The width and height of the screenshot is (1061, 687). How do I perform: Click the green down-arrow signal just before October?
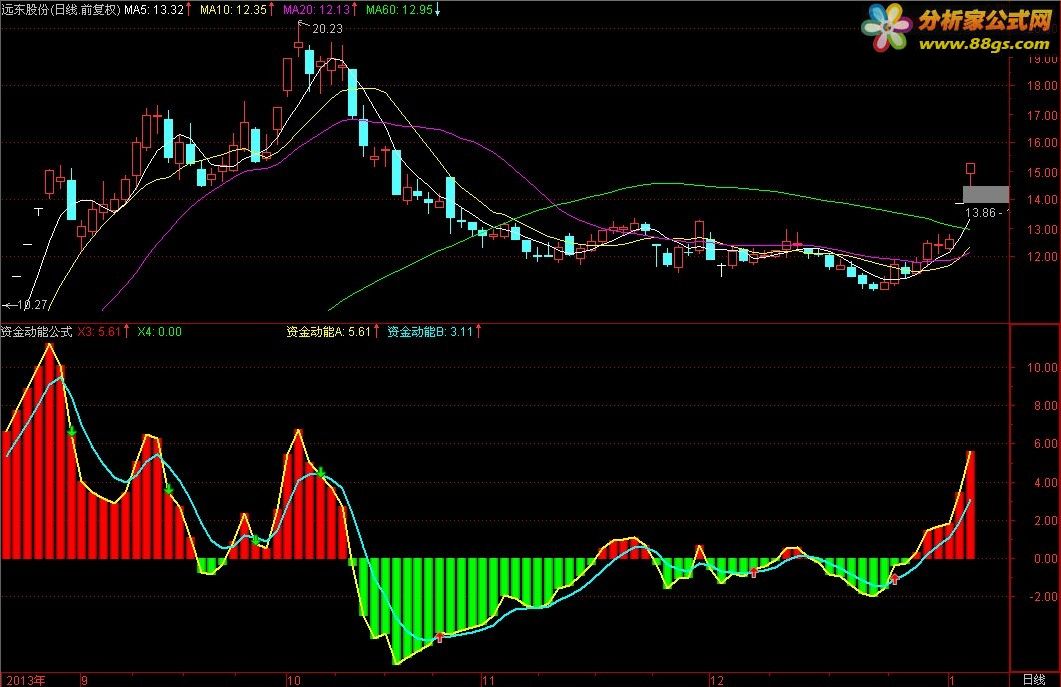tap(255, 539)
